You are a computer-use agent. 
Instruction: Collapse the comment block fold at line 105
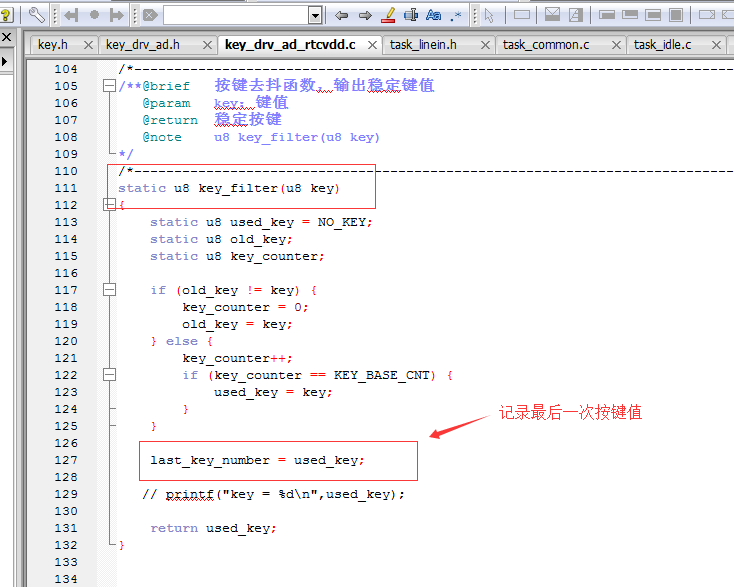coord(110,86)
